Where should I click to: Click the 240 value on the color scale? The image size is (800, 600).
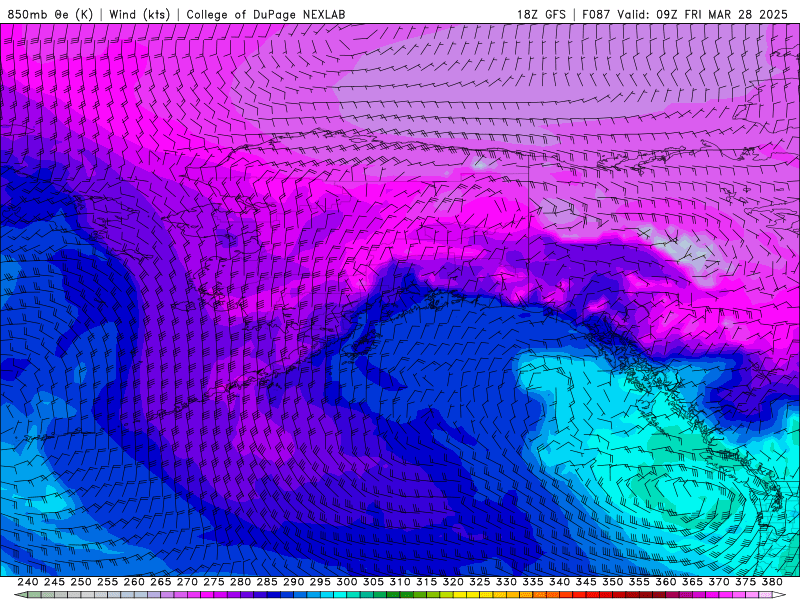(x=28, y=582)
